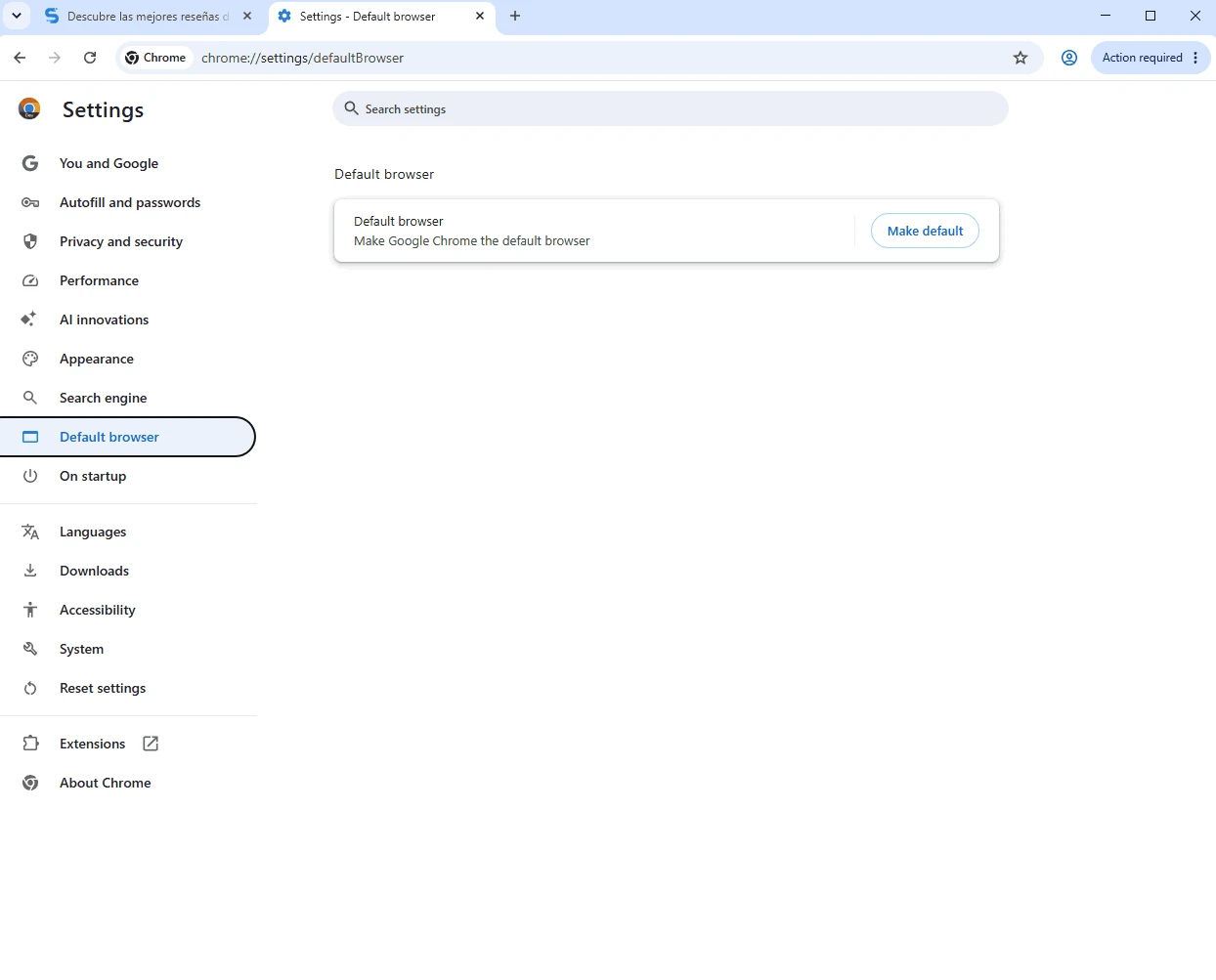1216x980 pixels.
Task: Click the external link icon beside Extensions
Action: [151, 744]
